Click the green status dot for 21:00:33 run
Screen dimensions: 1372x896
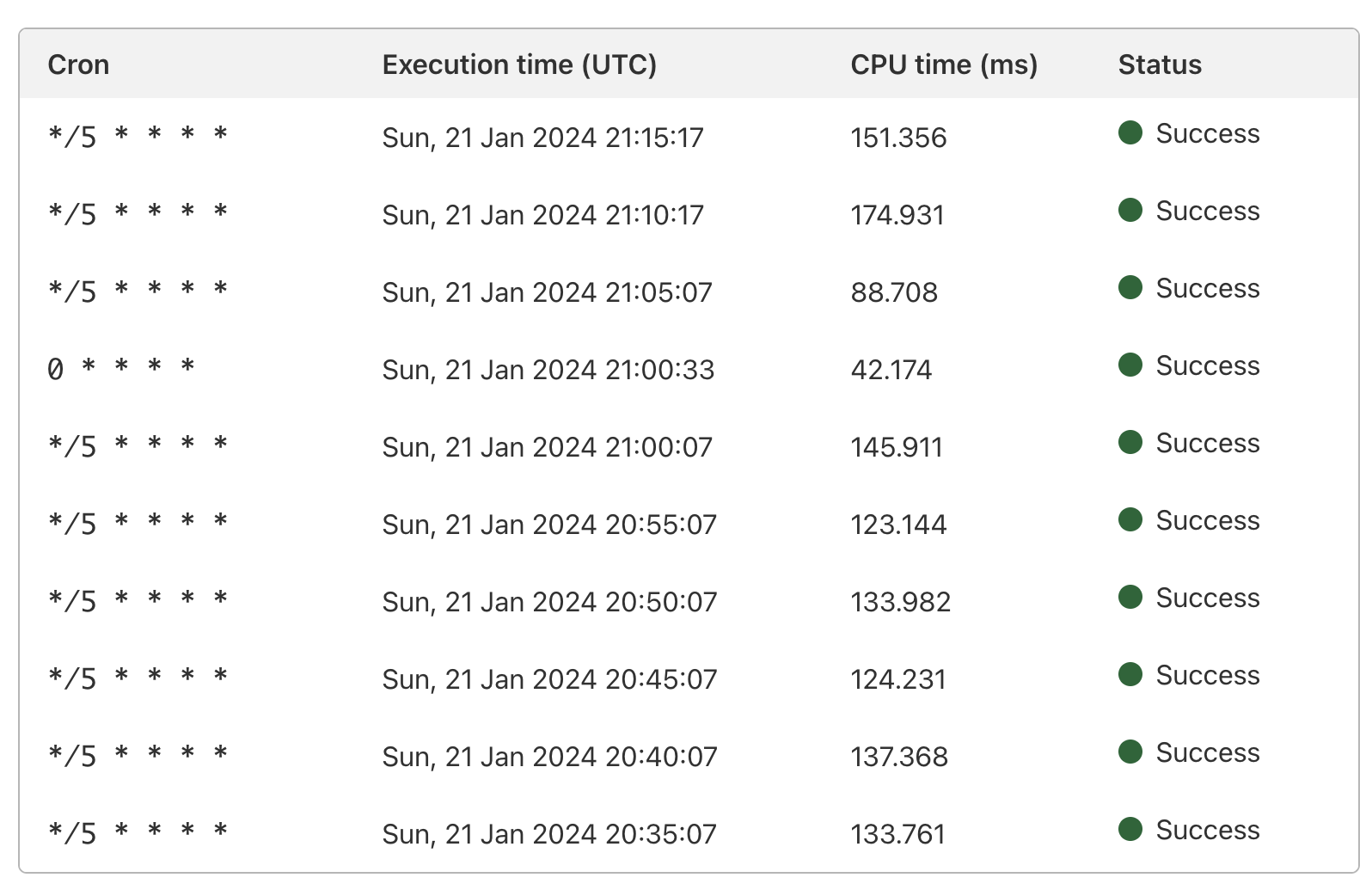tap(1130, 365)
